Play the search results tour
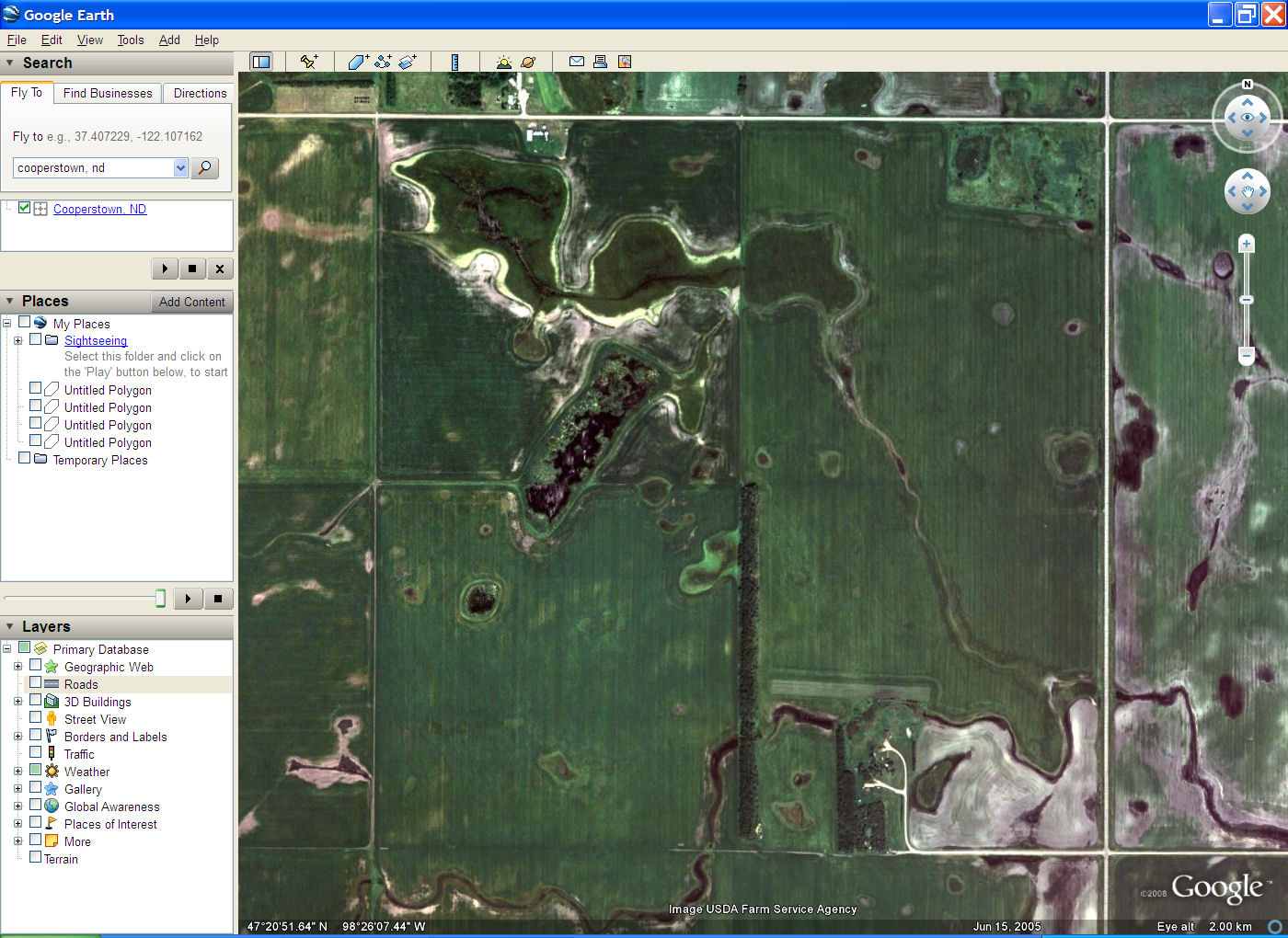The height and width of the screenshot is (938, 1288). (165, 269)
